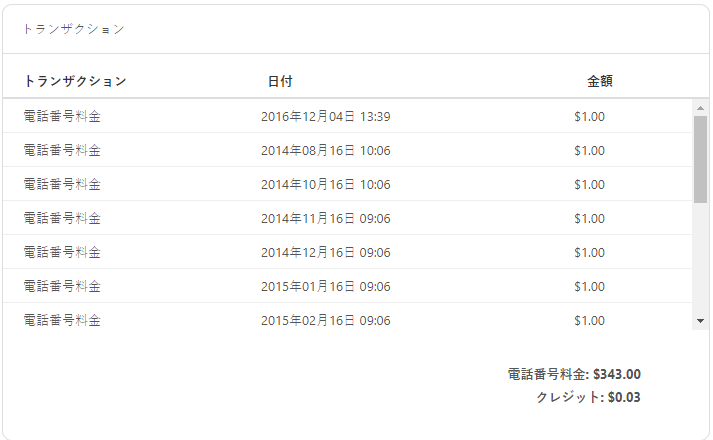Click the $1.00 amount for 2014年08月16日
This screenshot has width=713, height=440.
(589, 151)
